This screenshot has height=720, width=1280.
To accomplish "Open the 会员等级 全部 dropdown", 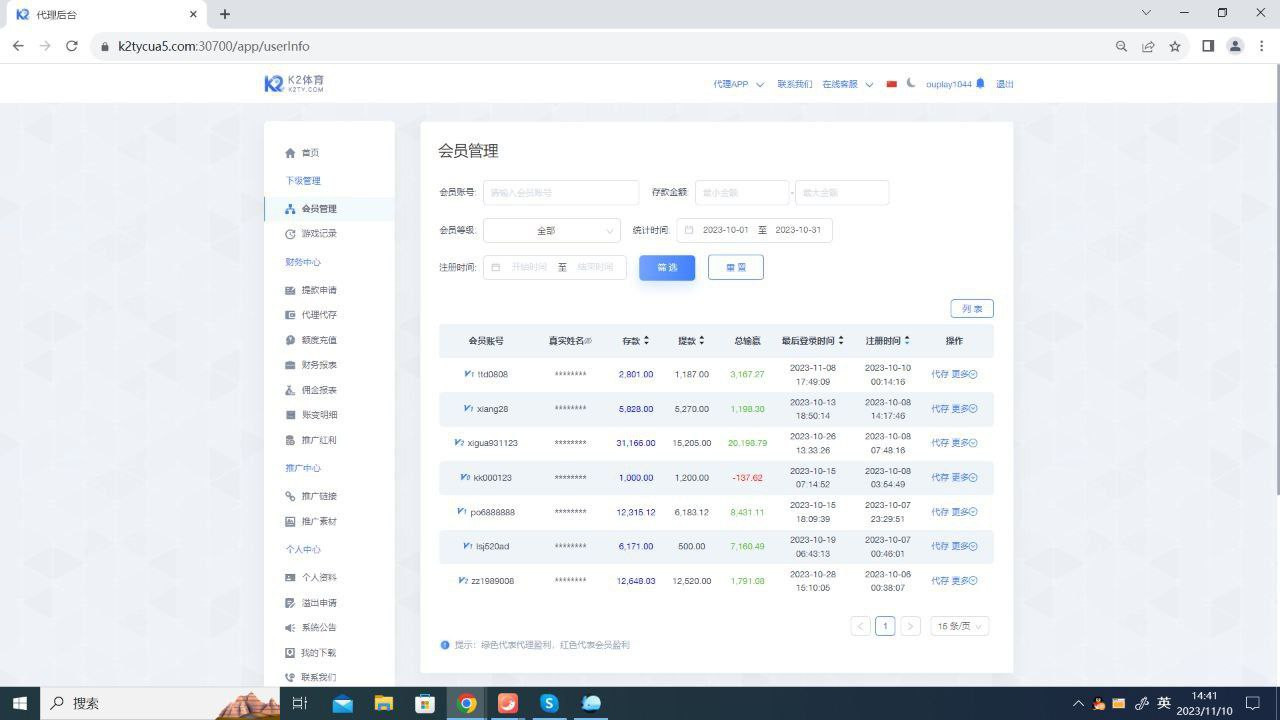I will coord(552,231).
